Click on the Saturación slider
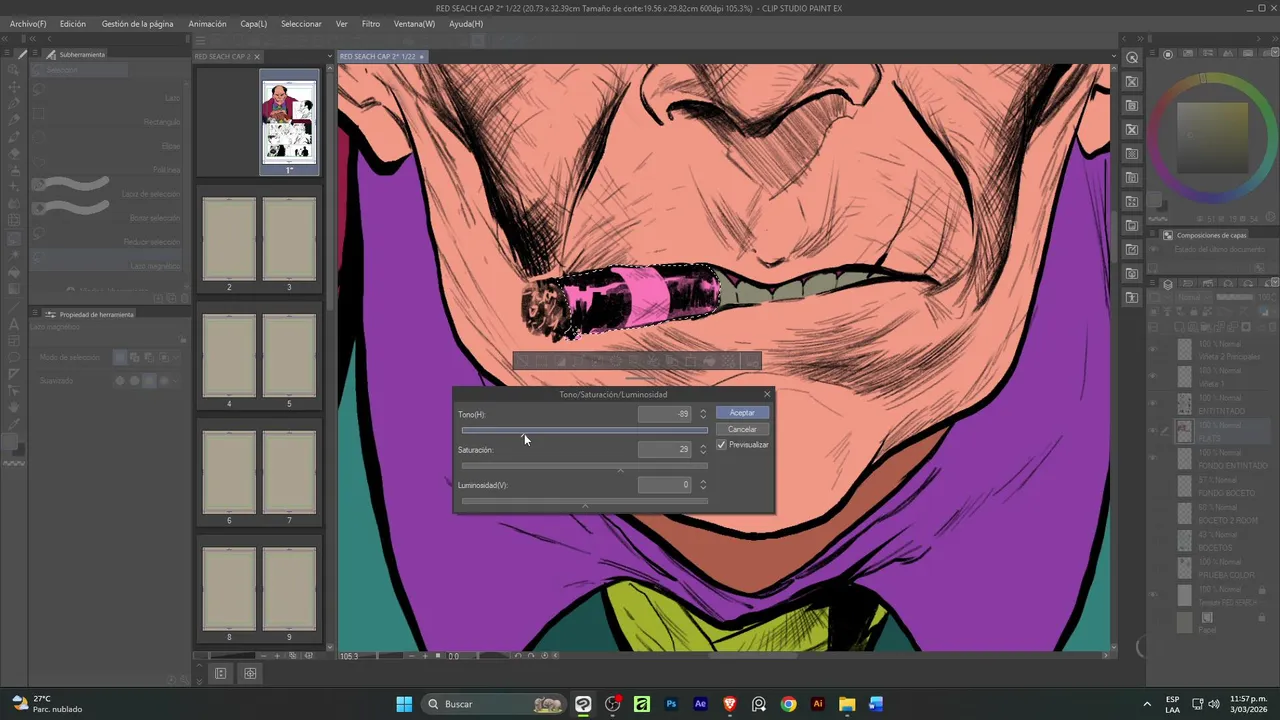This screenshot has width=1280, height=720. pyautogui.click(x=584, y=466)
